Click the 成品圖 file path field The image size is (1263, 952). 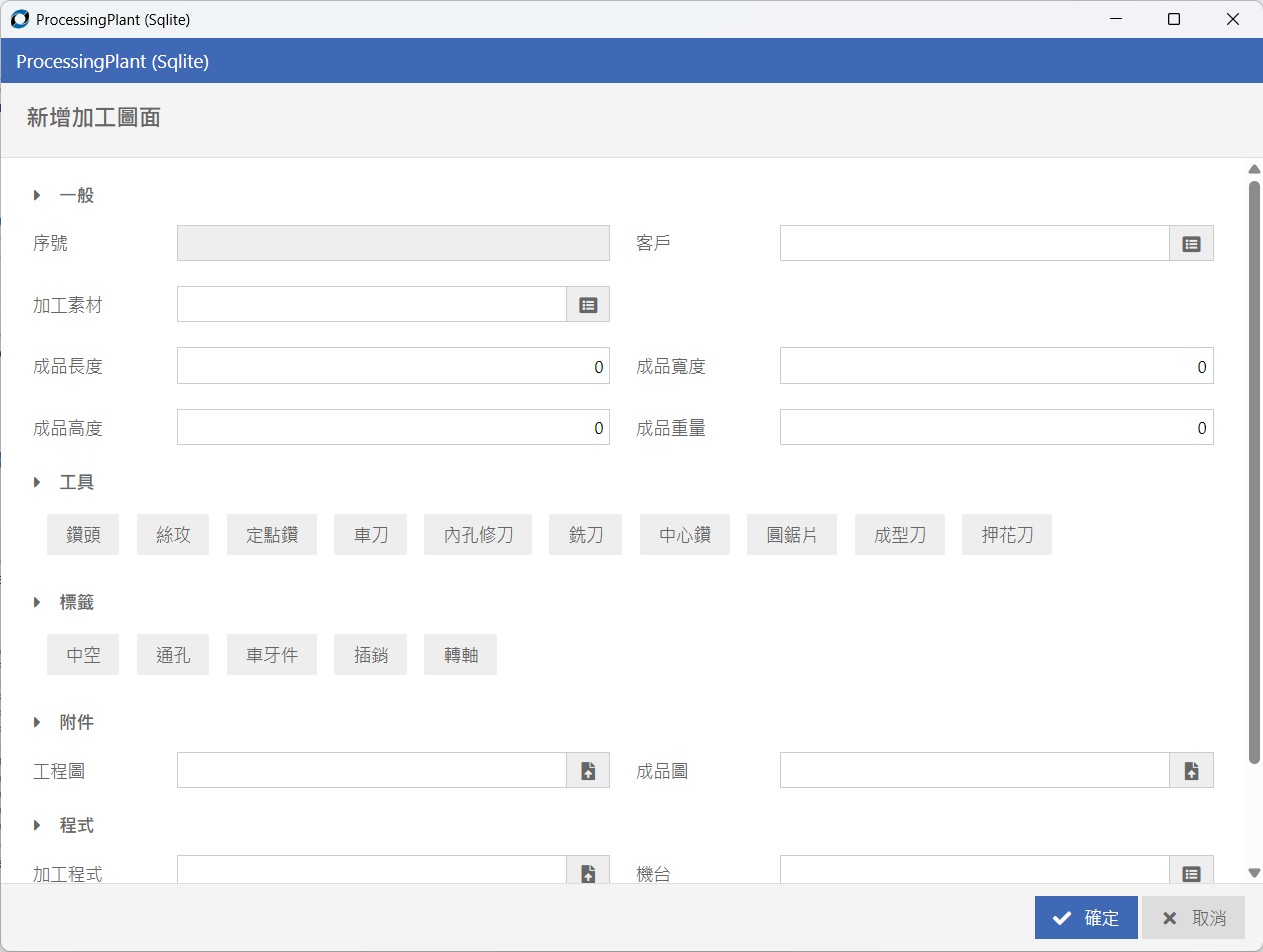pyautogui.click(x=975, y=771)
